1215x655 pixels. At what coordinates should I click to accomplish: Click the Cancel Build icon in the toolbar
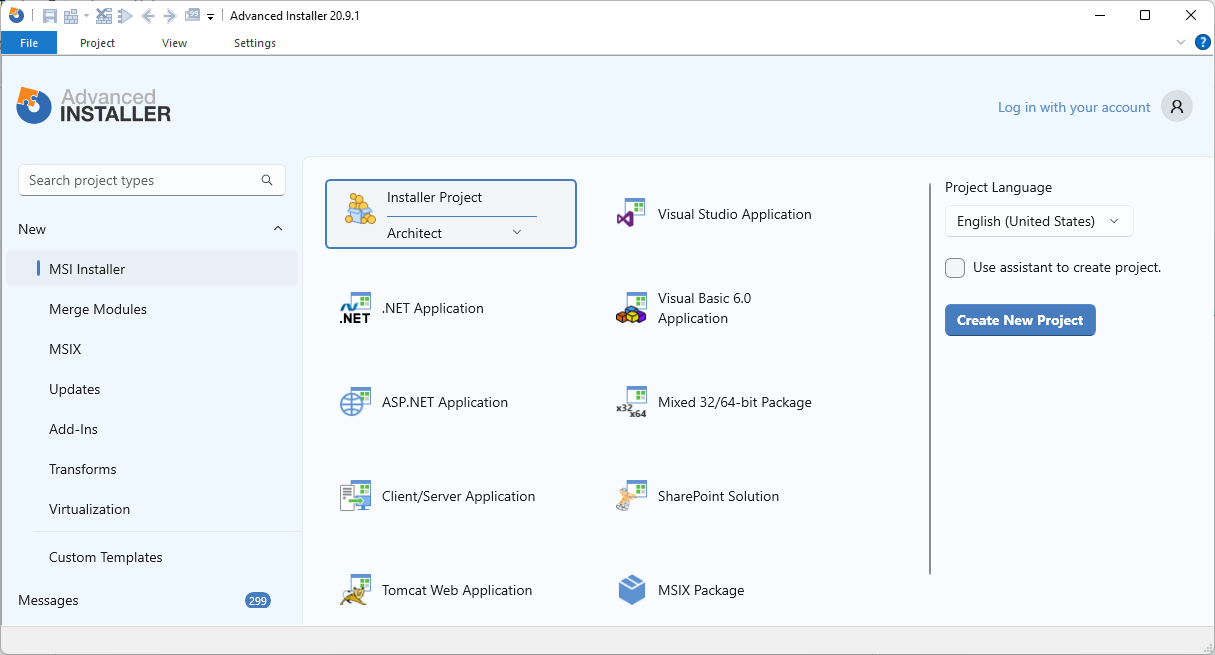click(104, 16)
